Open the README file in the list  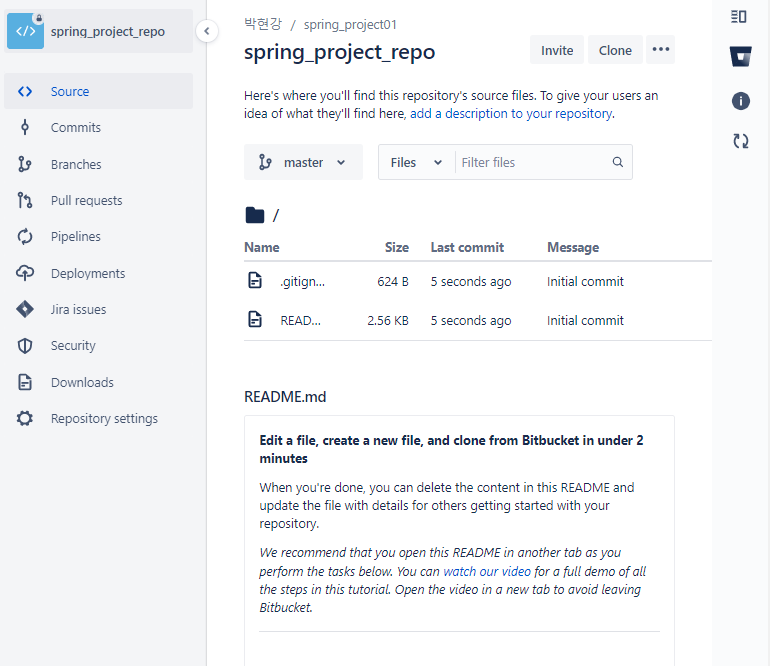(301, 320)
